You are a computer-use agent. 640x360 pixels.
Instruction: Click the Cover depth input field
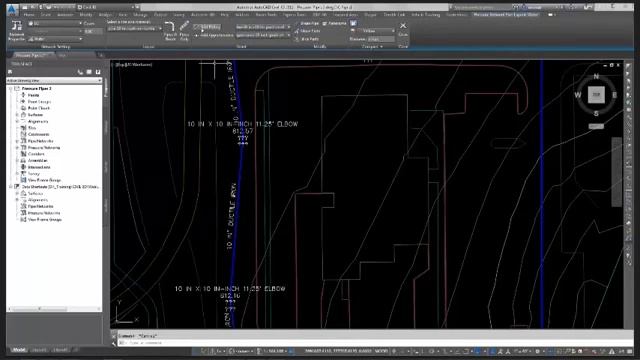coord(93,31)
